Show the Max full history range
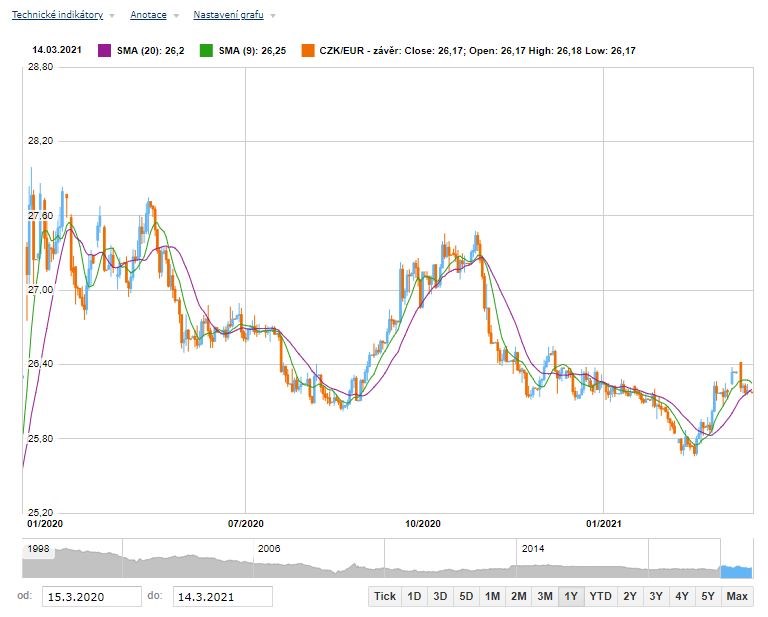This screenshot has height=617, width=768. point(737,596)
